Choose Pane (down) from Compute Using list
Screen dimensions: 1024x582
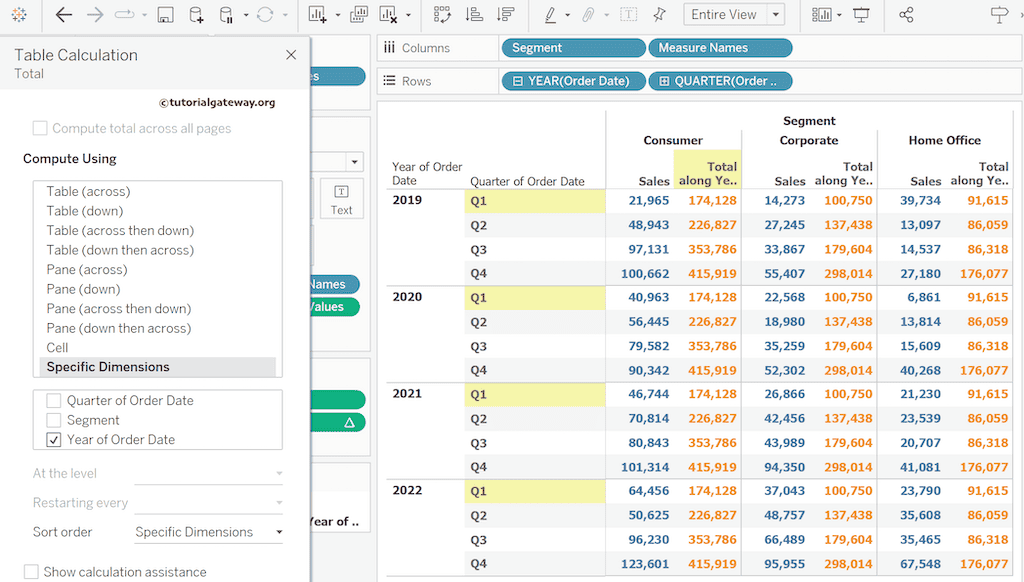point(84,289)
